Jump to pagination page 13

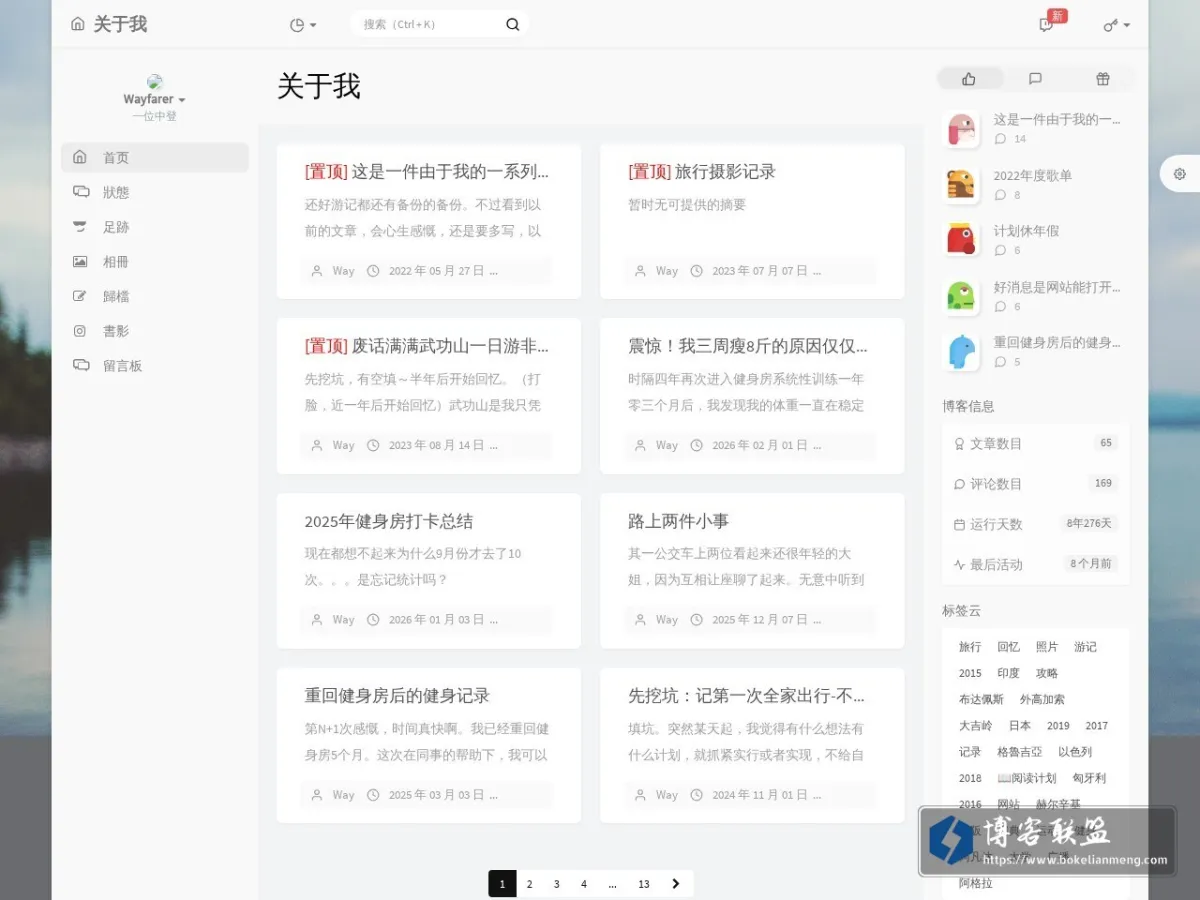tap(644, 884)
